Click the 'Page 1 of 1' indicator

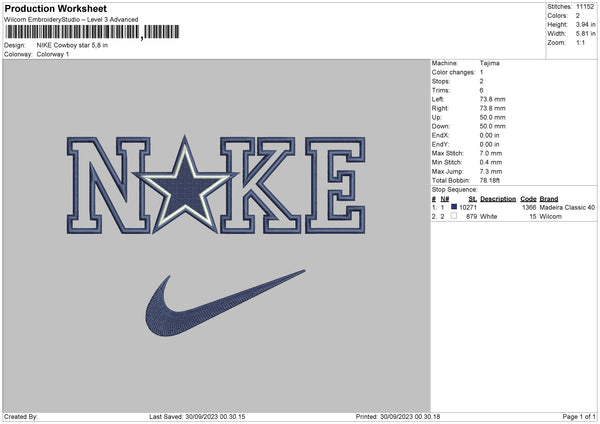pos(579,417)
